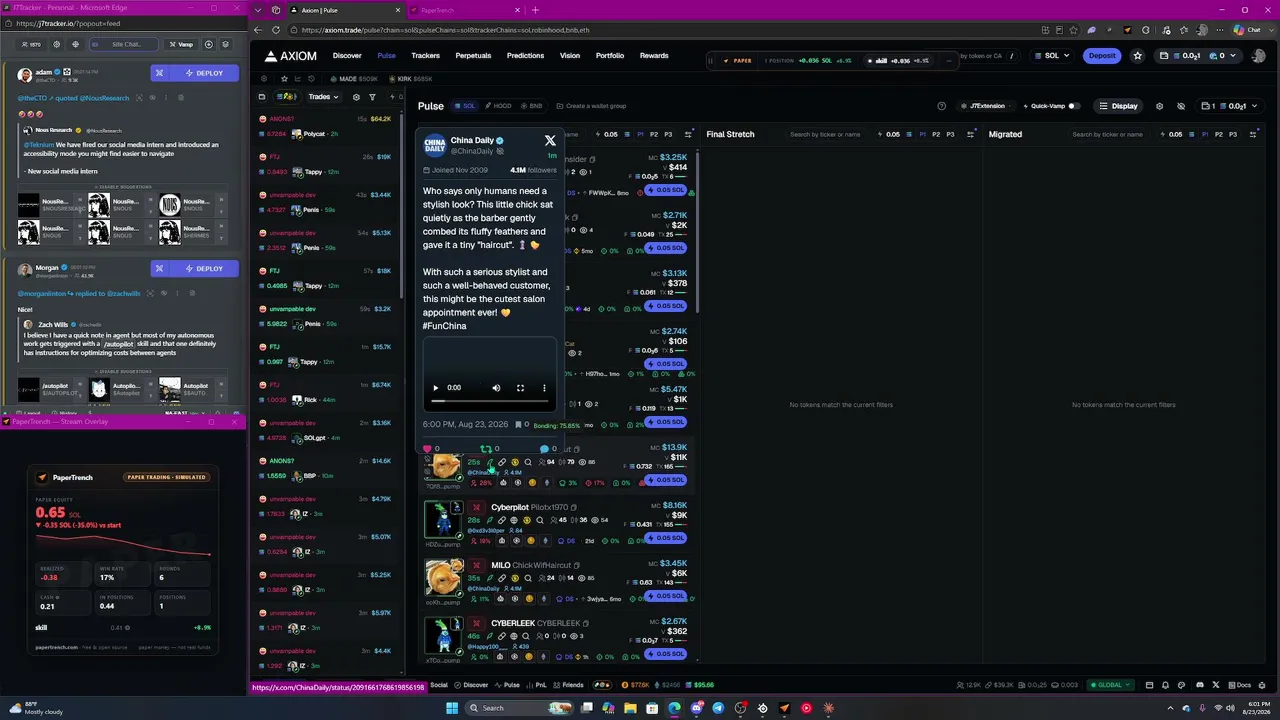Open the Final Stretch filter sliders icon
The height and width of the screenshot is (720, 1280).
[971, 134]
